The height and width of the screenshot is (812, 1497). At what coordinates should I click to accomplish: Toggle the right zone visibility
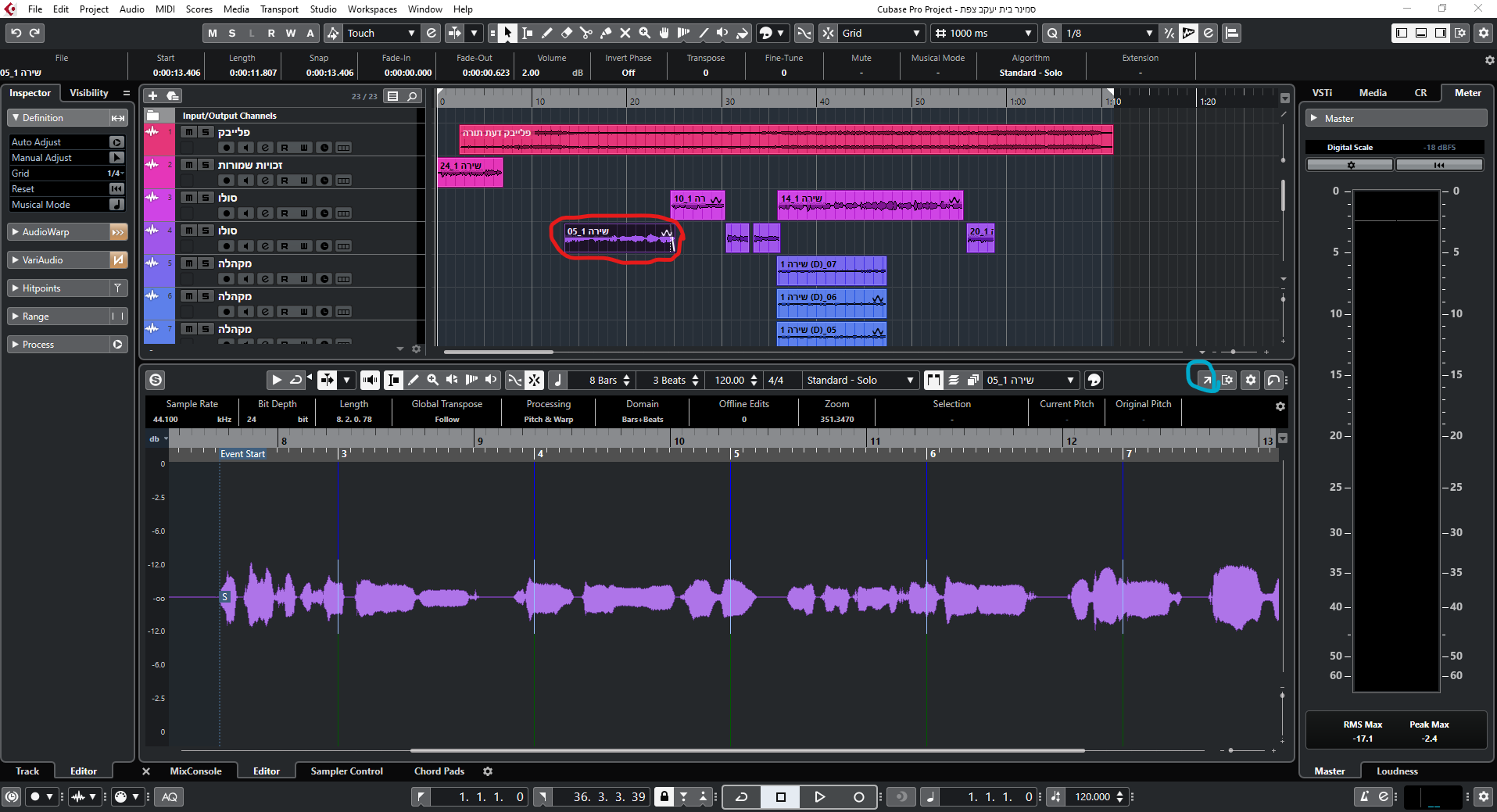coord(1441,33)
